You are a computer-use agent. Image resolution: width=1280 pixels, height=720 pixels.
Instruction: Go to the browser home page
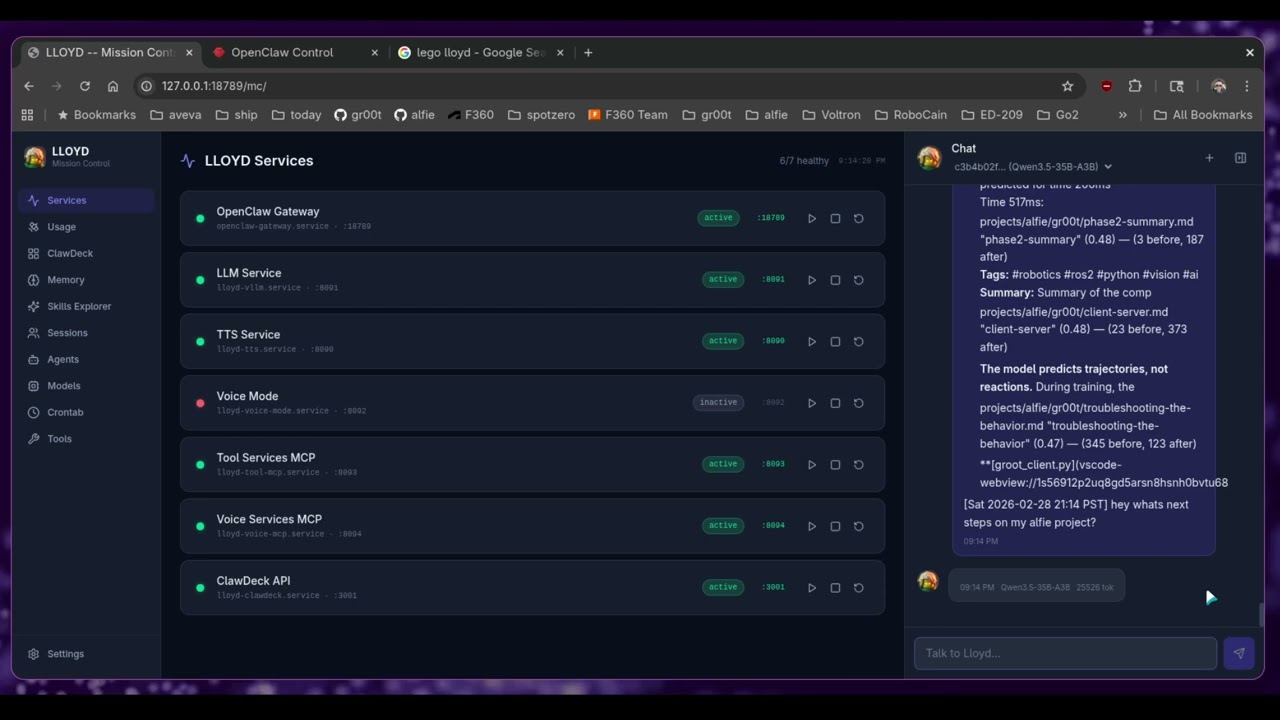(x=113, y=86)
